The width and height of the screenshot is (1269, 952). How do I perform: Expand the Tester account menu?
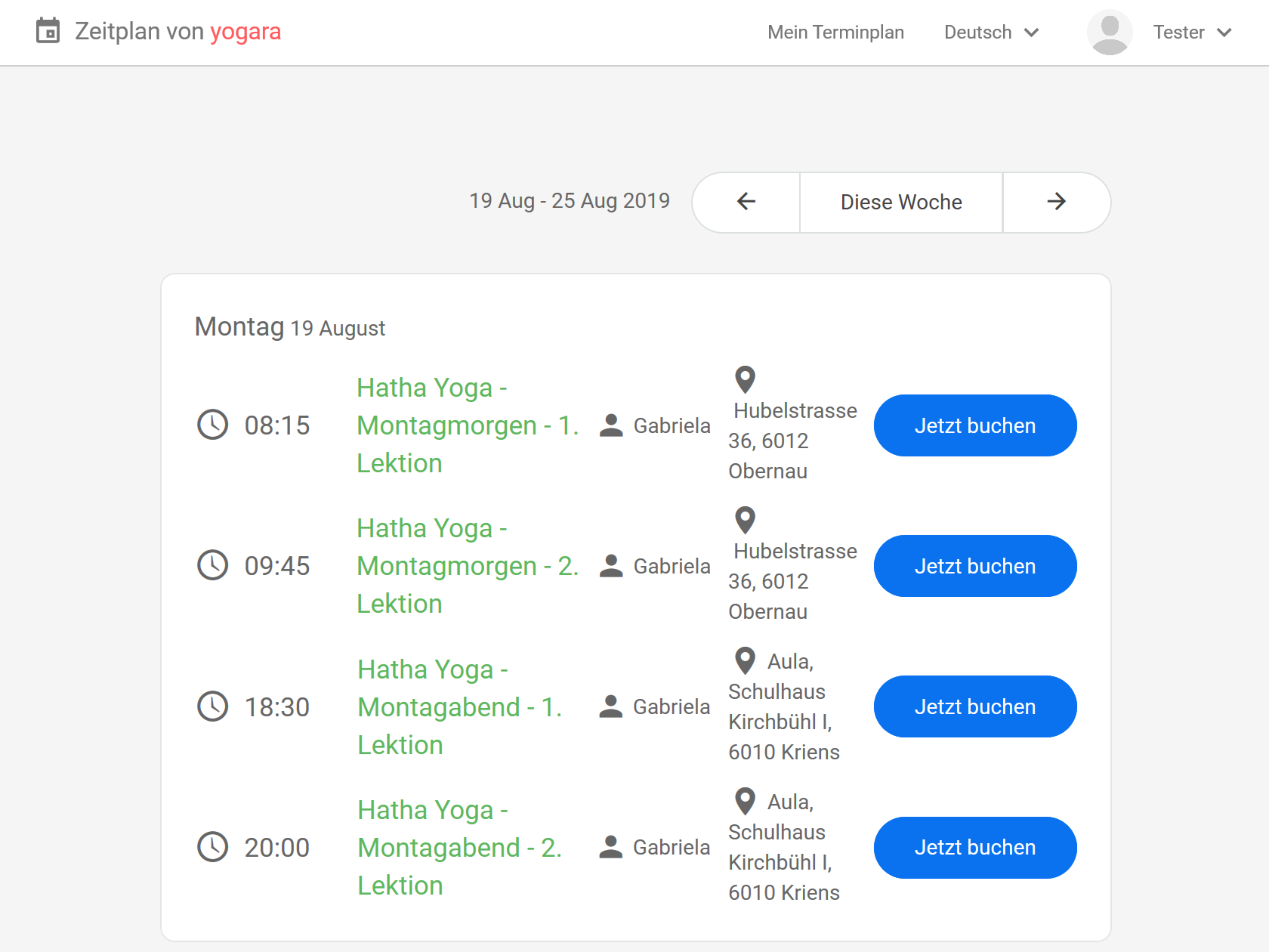(x=1192, y=32)
